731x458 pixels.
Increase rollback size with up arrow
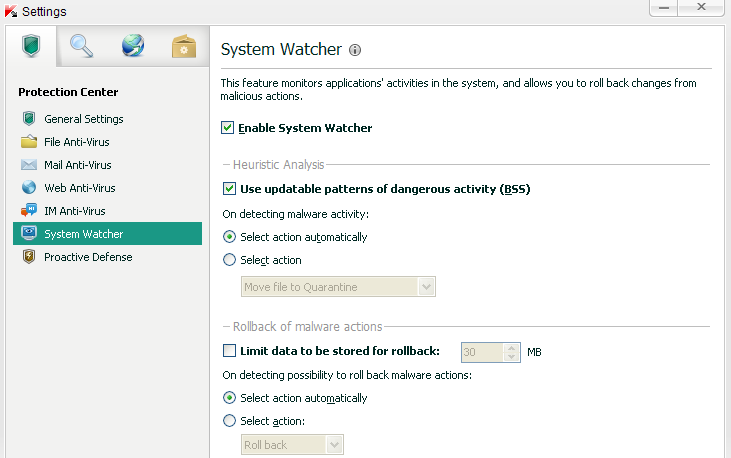tap(511, 348)
